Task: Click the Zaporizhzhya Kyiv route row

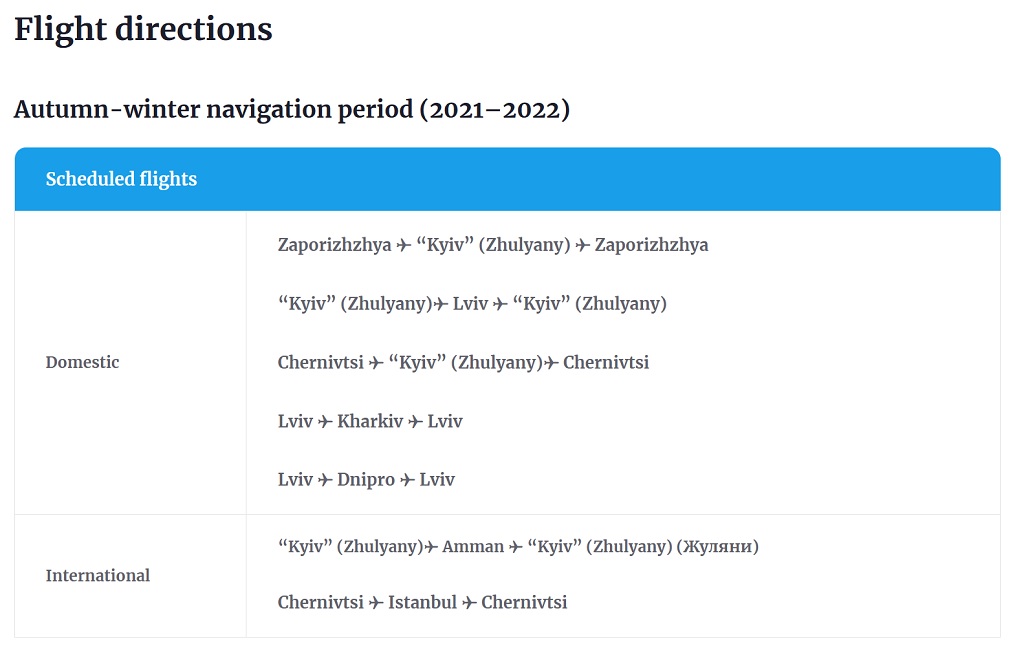Action: tap(493, 246)
